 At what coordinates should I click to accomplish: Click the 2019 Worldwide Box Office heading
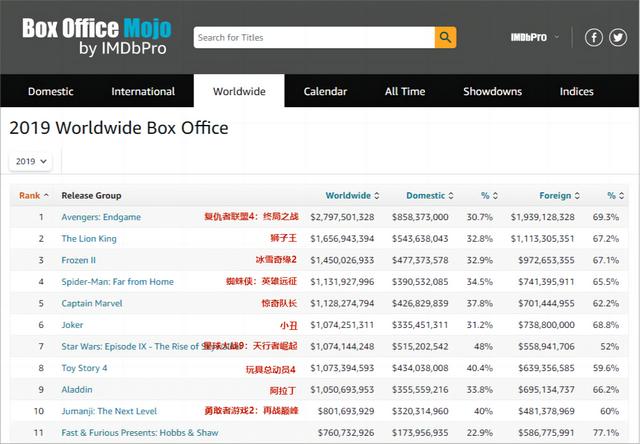tap(119, 128)
